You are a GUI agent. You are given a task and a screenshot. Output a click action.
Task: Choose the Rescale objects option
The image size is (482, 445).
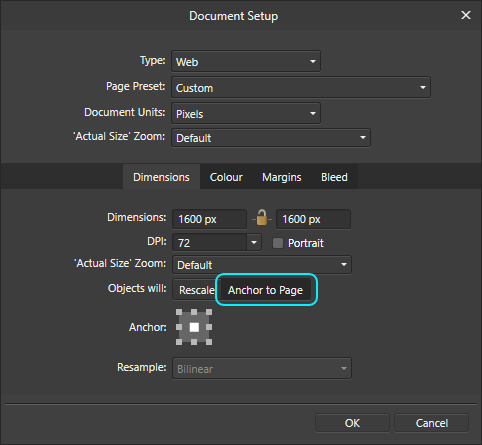pos(197,290)
